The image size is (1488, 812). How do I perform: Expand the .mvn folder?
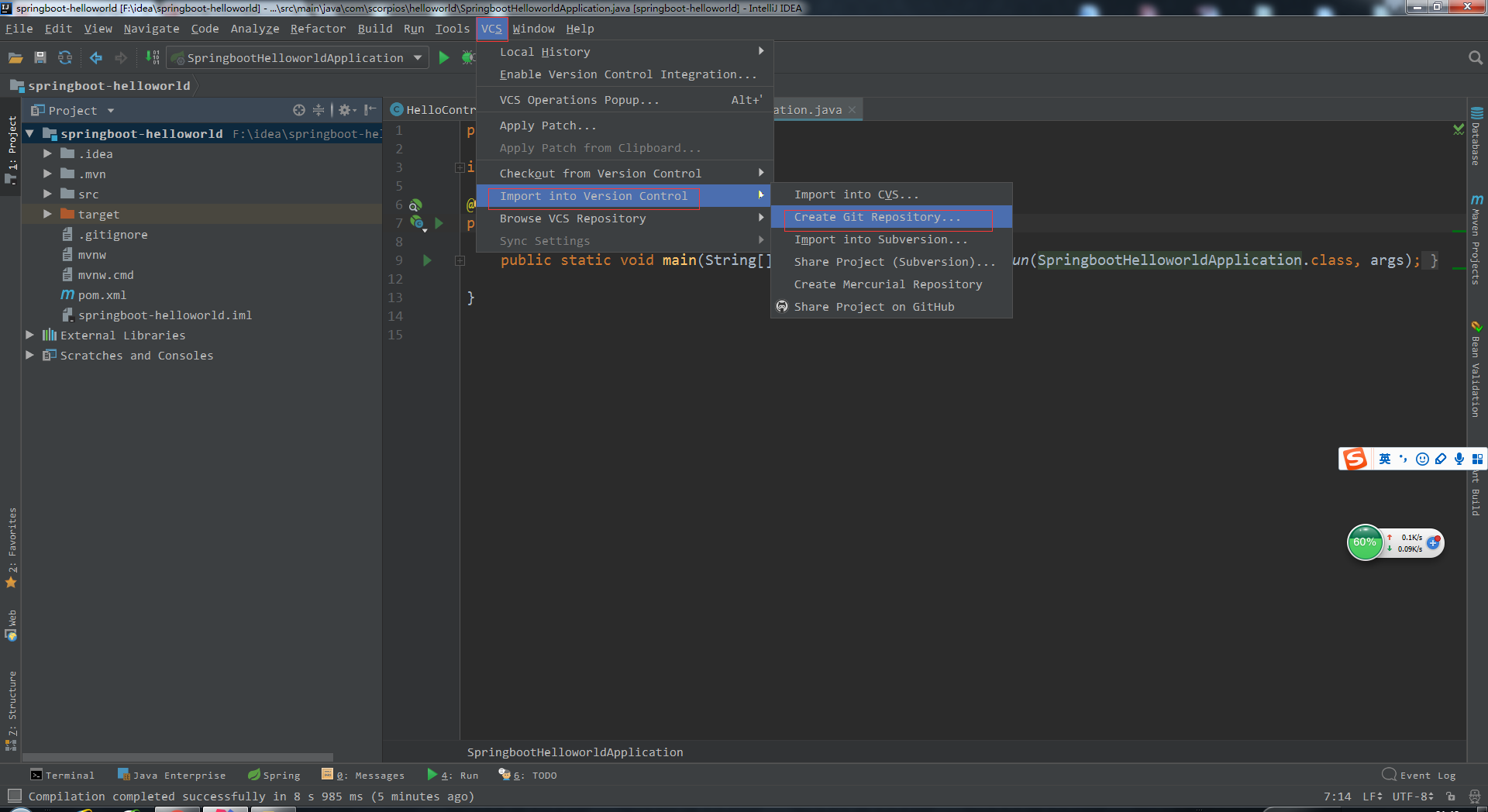point(47,174)
